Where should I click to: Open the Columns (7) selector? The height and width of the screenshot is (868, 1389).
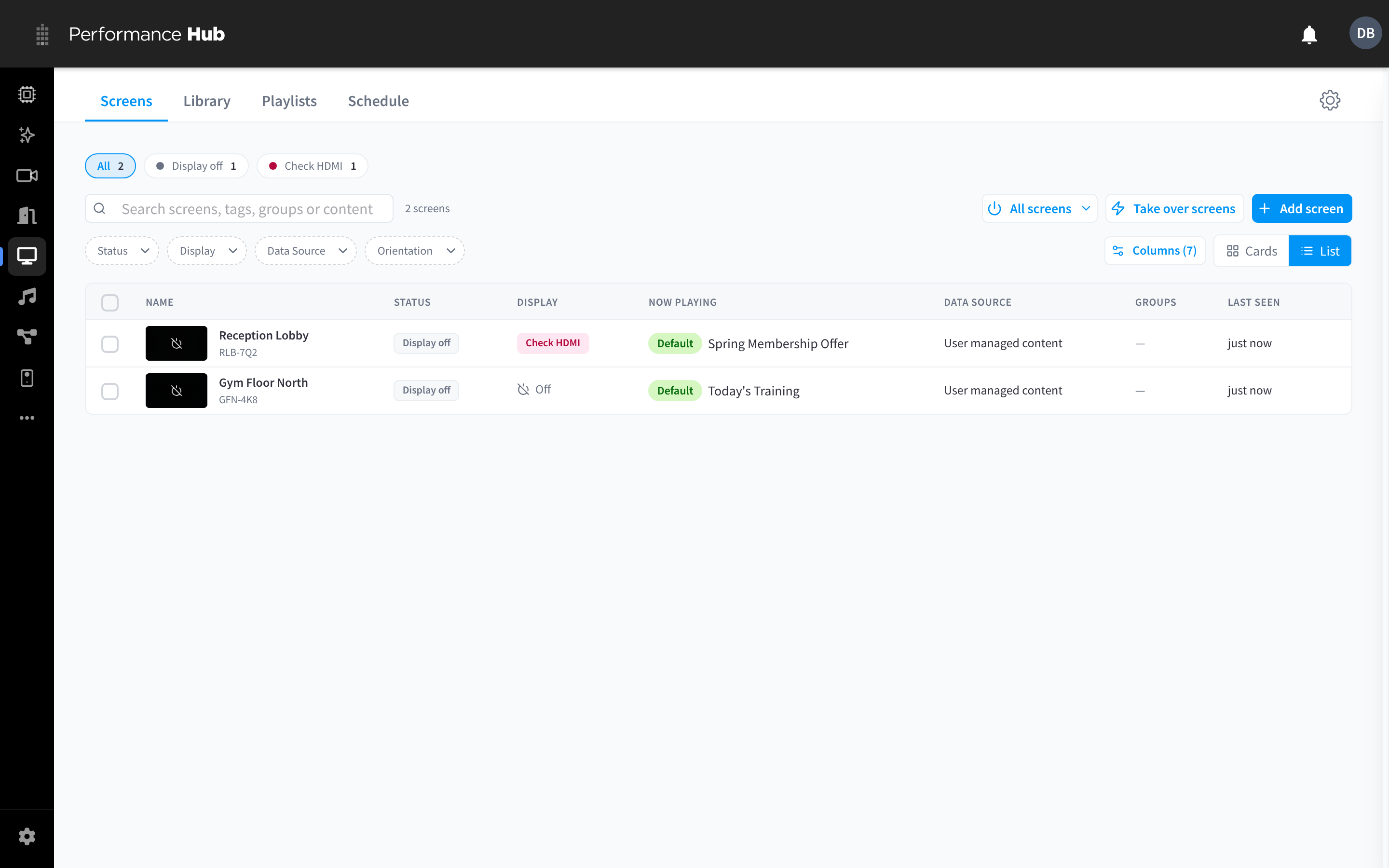(1155, 251)
